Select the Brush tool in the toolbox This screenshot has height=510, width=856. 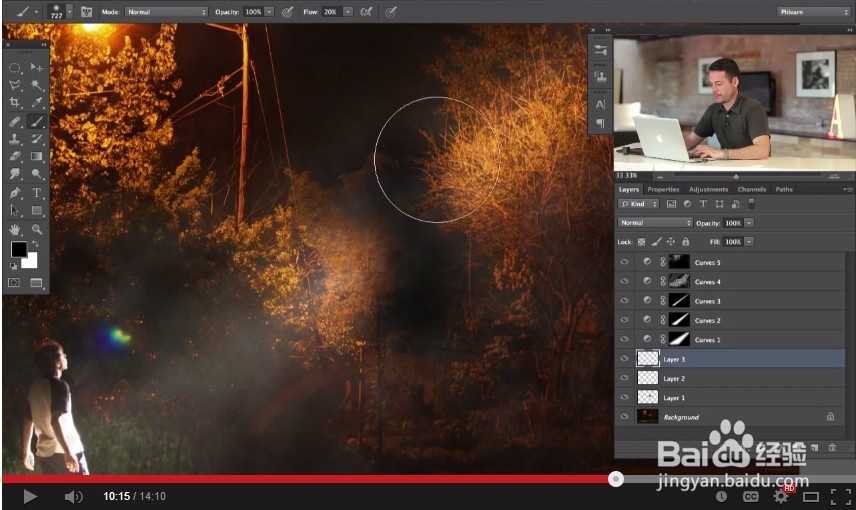(37, 121)
